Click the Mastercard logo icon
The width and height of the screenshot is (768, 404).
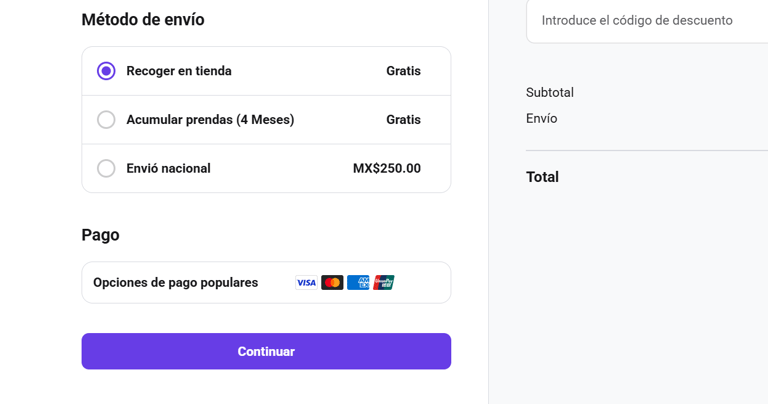pos(332,283)
